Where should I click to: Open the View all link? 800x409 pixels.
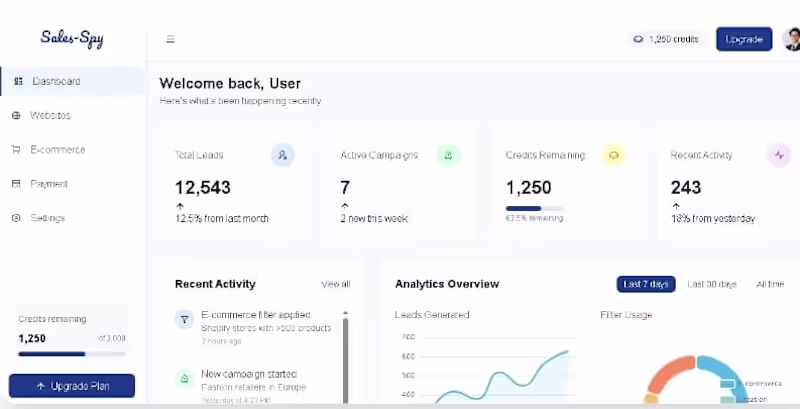coord(336,284)
